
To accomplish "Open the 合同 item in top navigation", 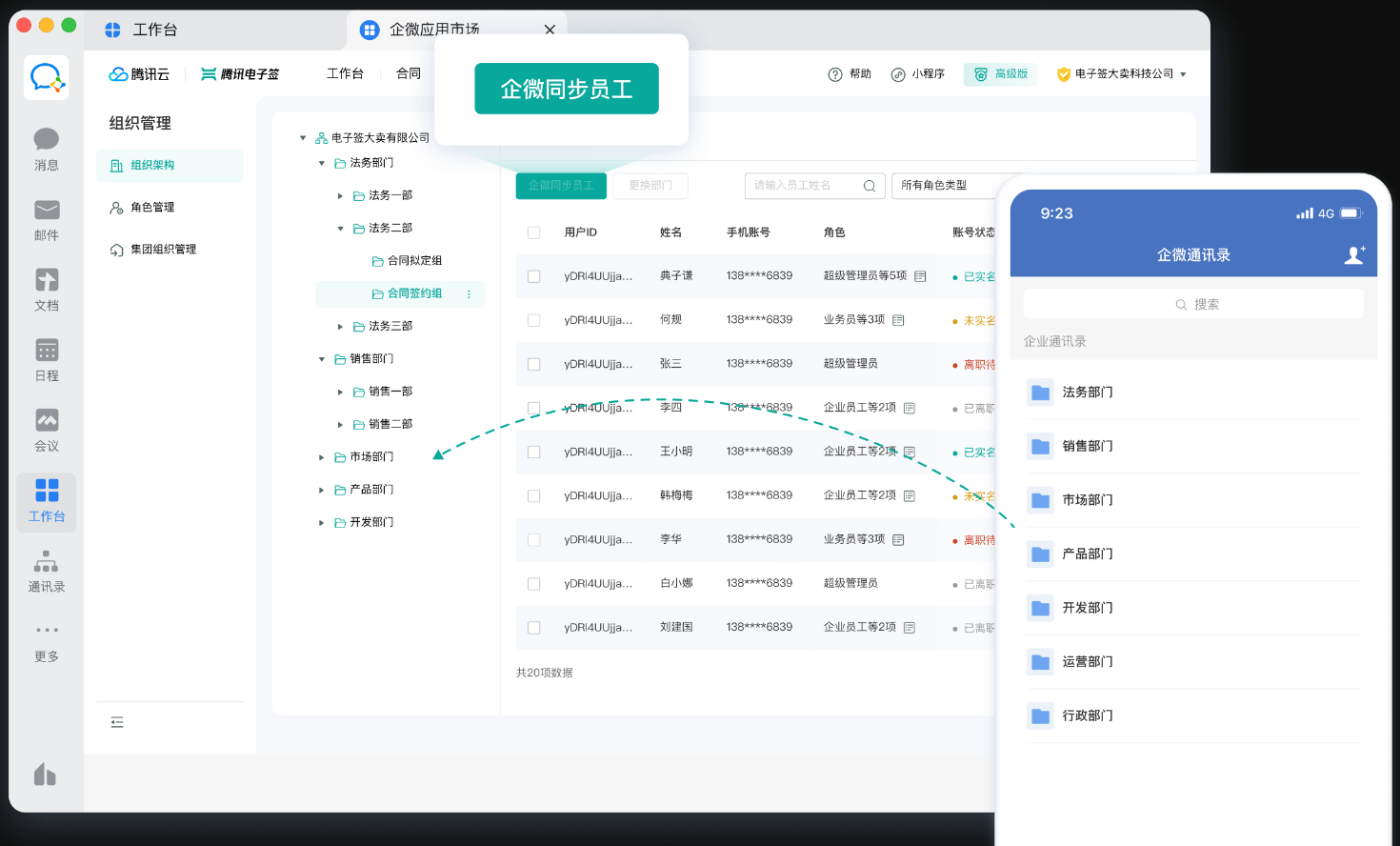I will tap(409, 74).
